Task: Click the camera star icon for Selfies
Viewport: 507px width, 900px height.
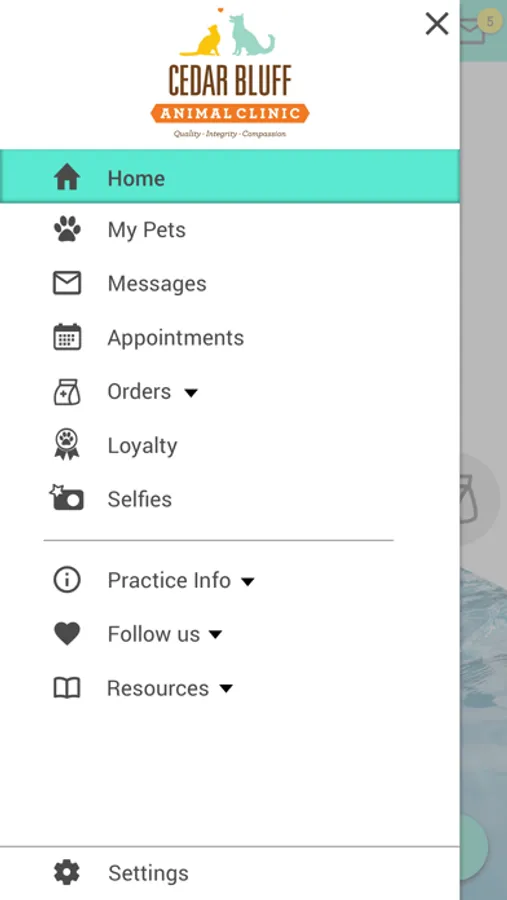Action: pos(67,498)
